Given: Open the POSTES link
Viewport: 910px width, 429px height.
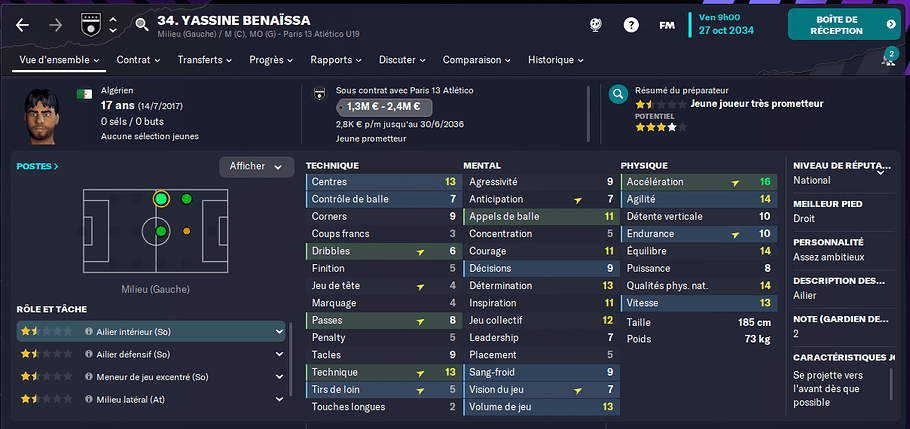Looking at the screenshot, I should tap(38, 166).
